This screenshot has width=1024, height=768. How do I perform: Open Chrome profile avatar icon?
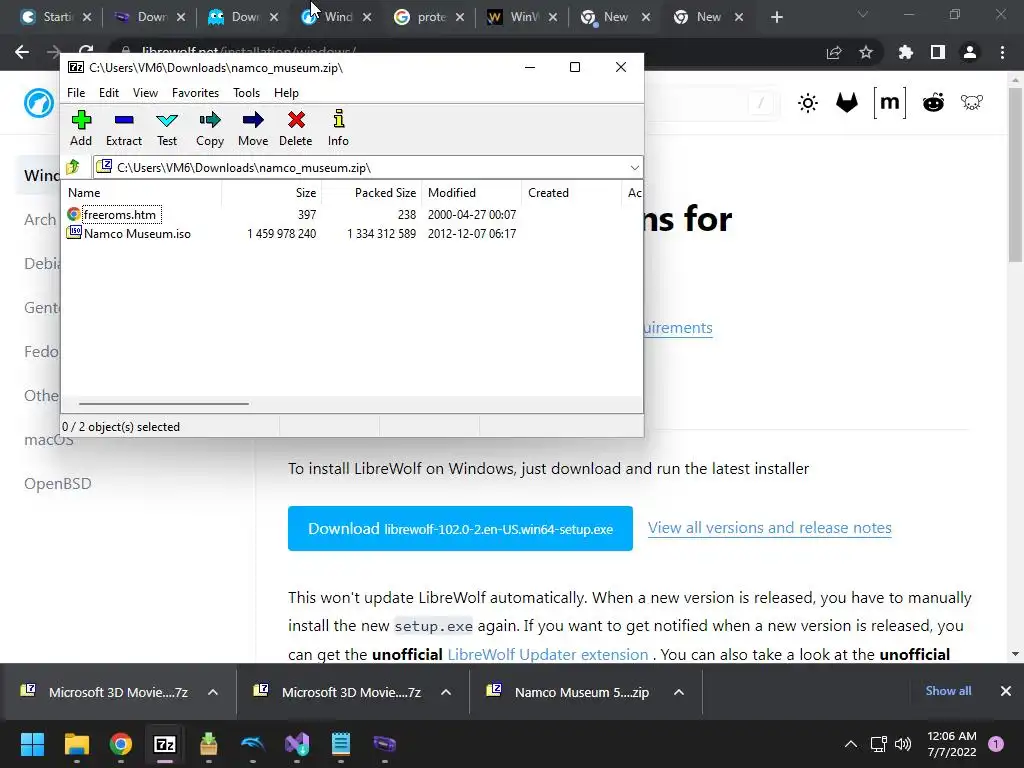[970, 52]
